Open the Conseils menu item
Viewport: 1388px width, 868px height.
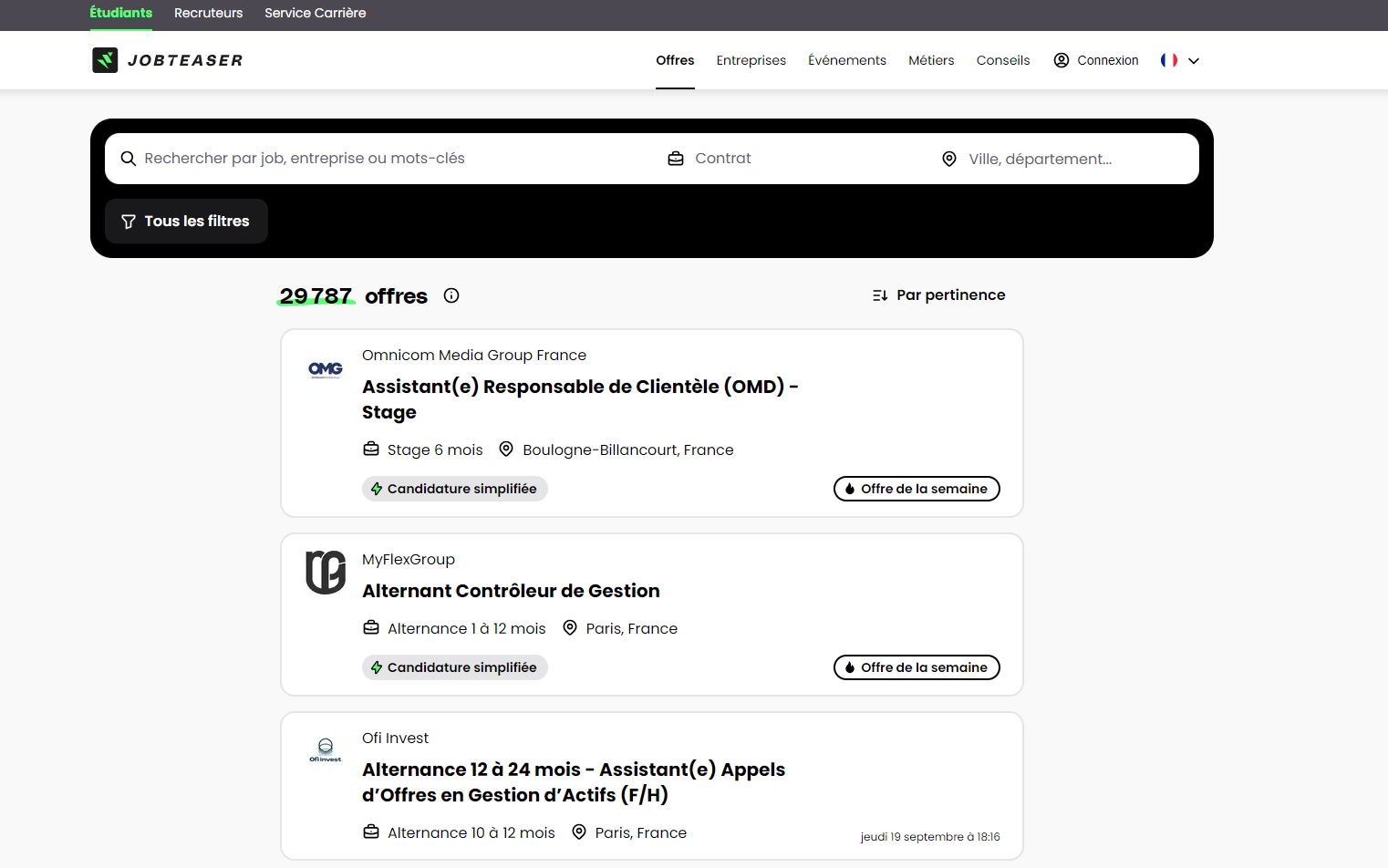[1003, 60]
